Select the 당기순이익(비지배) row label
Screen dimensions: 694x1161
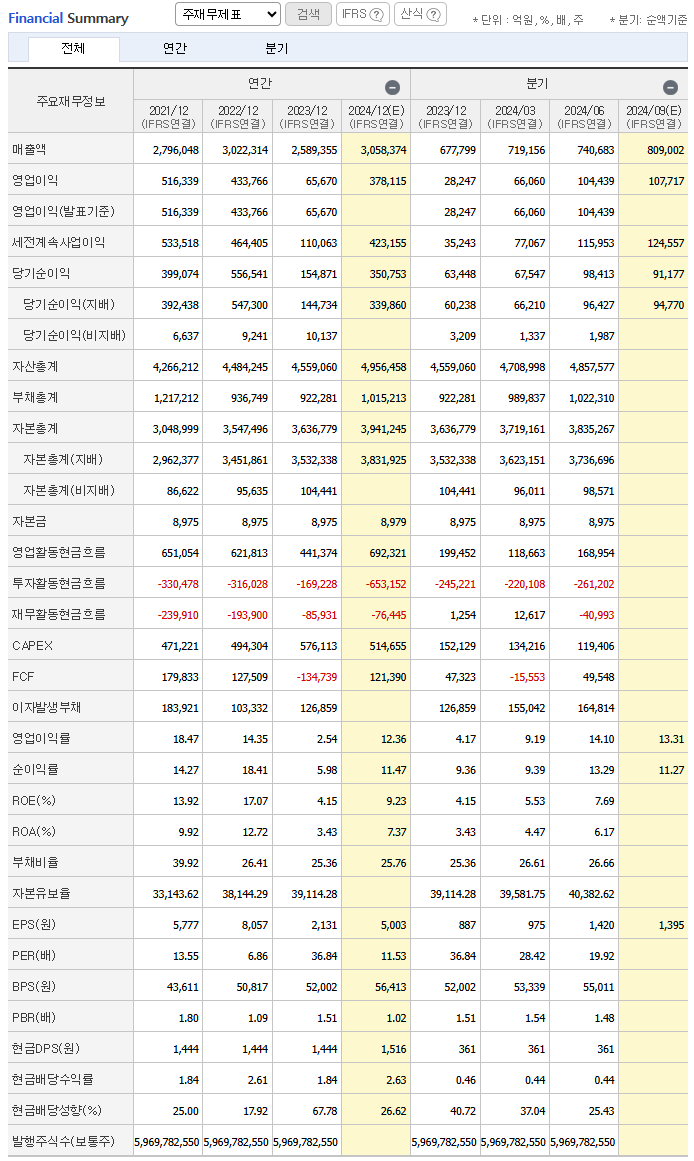pos(74,335)
